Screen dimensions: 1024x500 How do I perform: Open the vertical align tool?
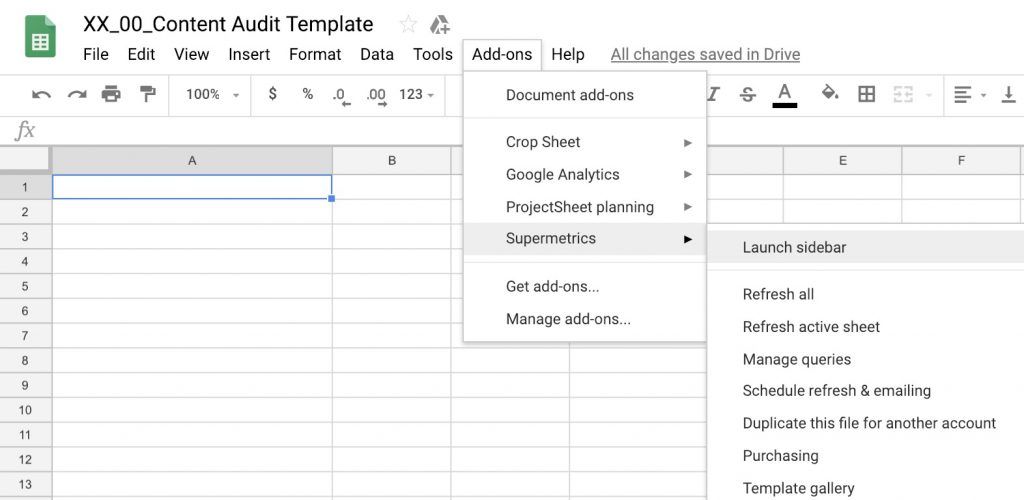(x=1009, y=95)
